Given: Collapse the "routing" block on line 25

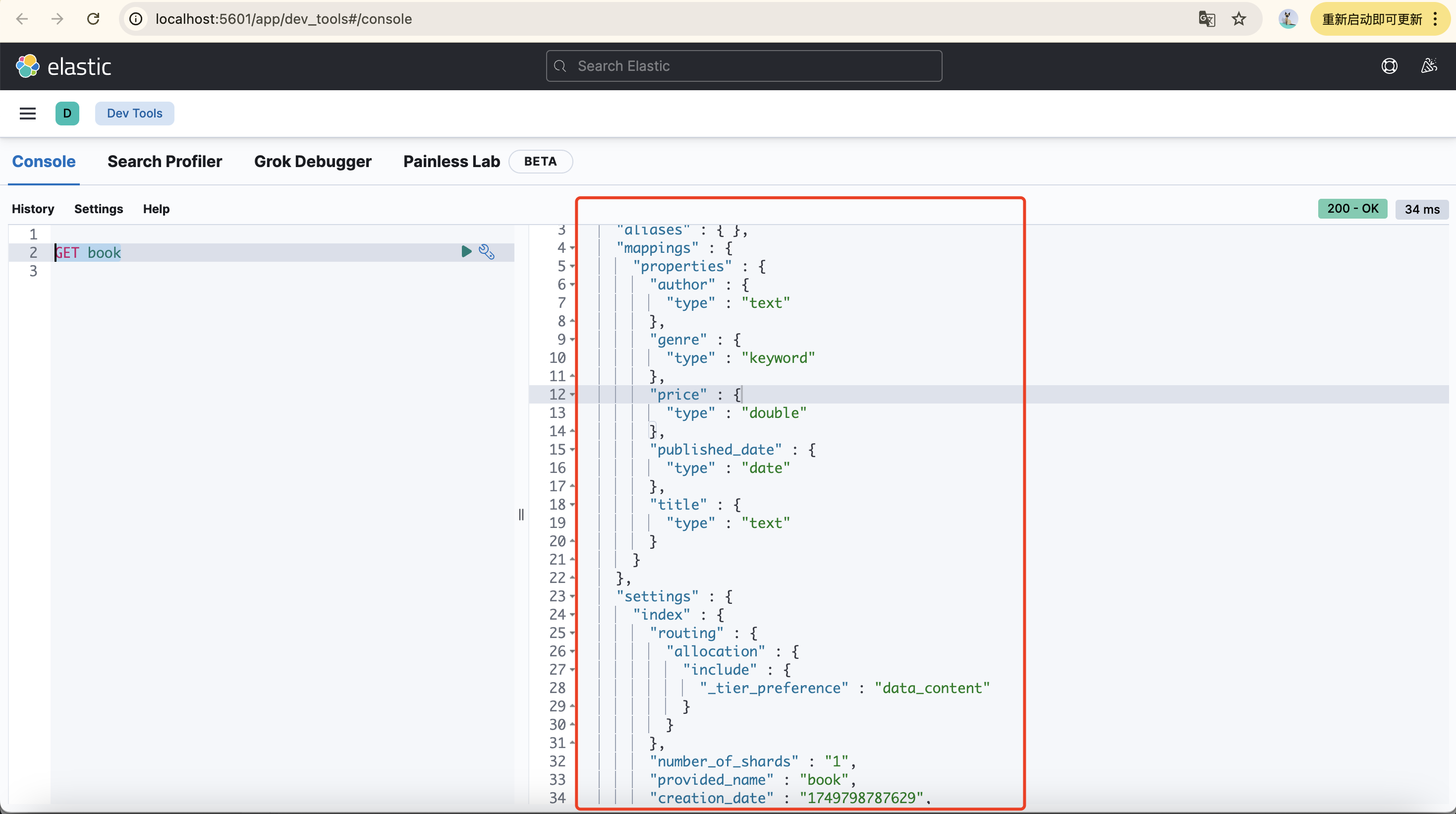Looking at the screenshot, I should pos(572,633).
